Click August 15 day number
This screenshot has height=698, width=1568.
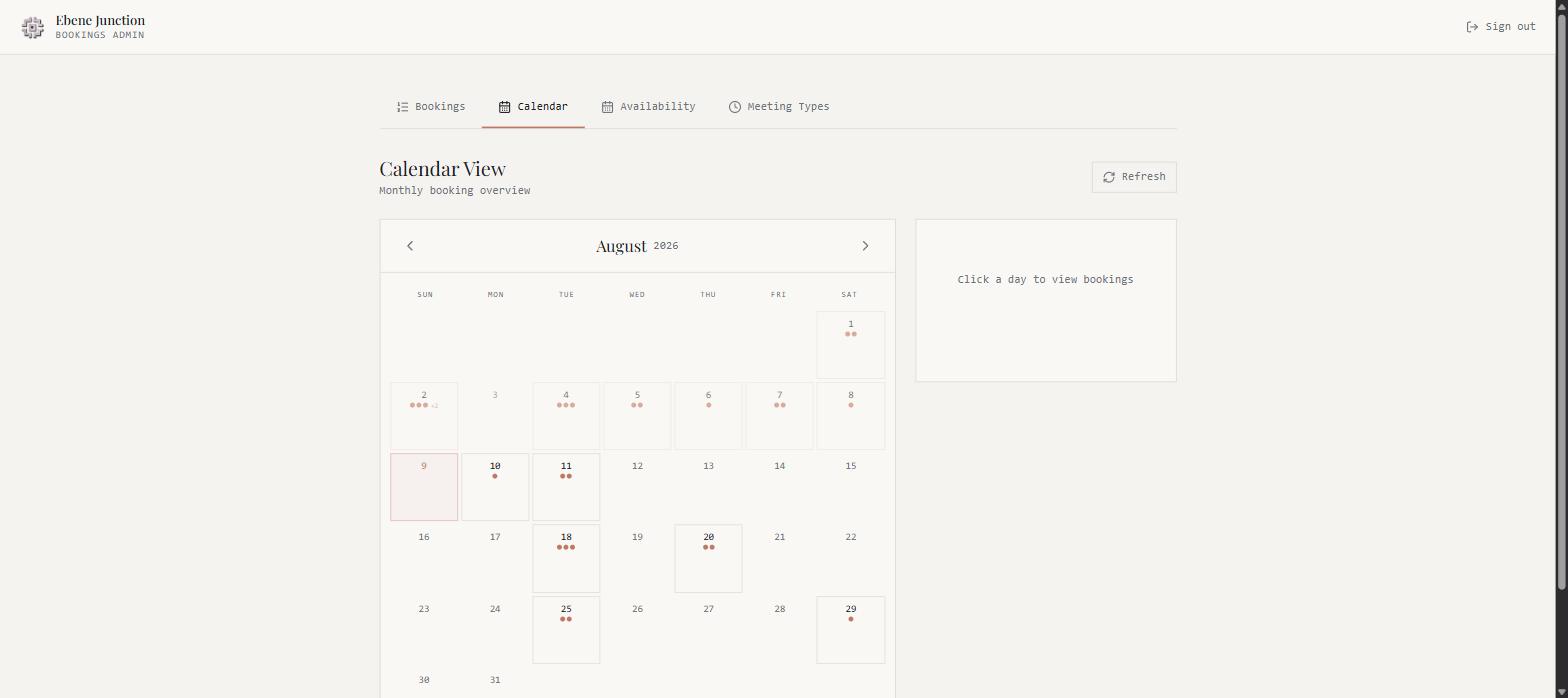pyautogui.click(x=850, y=466)
